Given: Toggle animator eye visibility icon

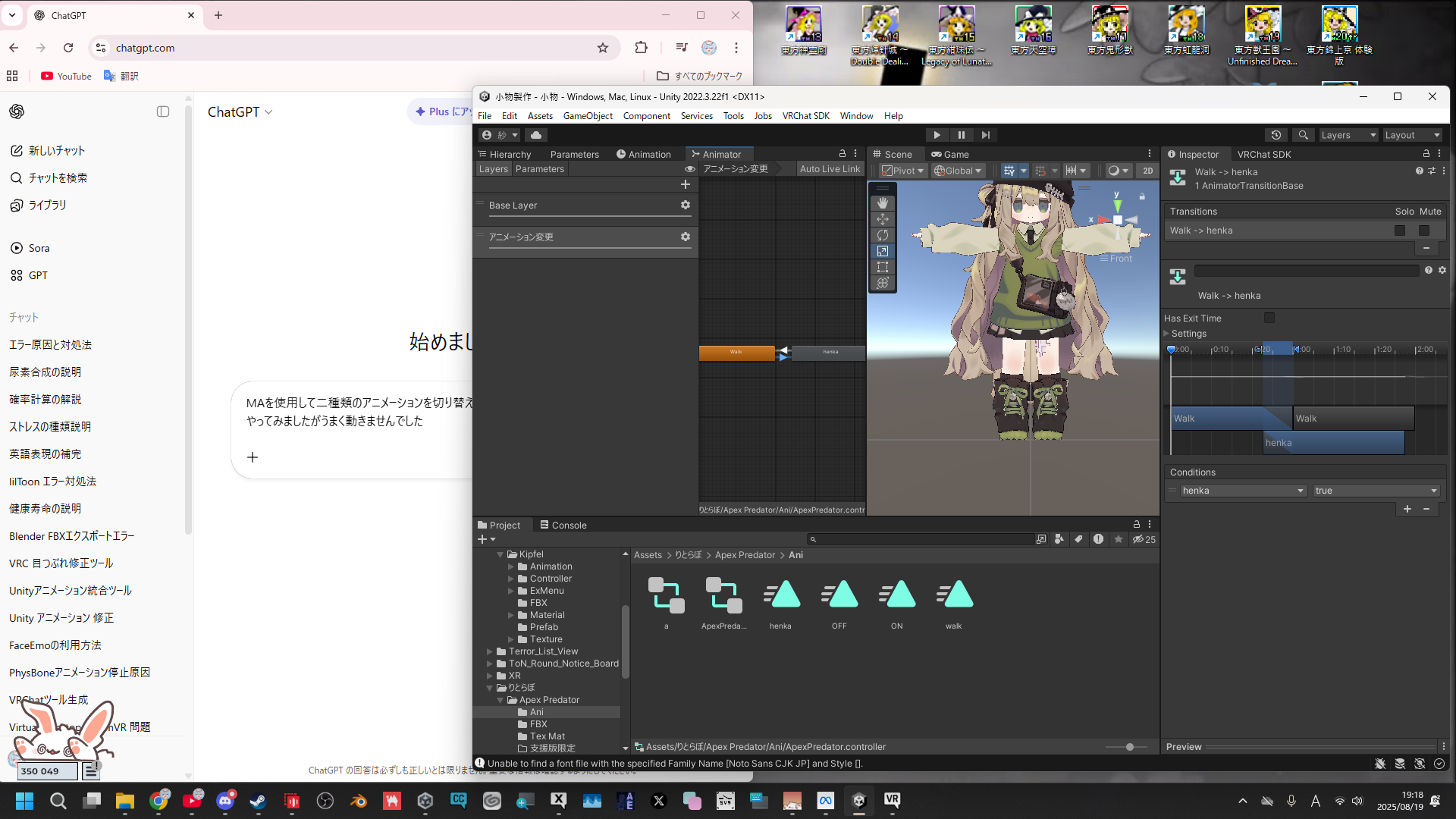Looking at the screenshot, I should (689, 169).
